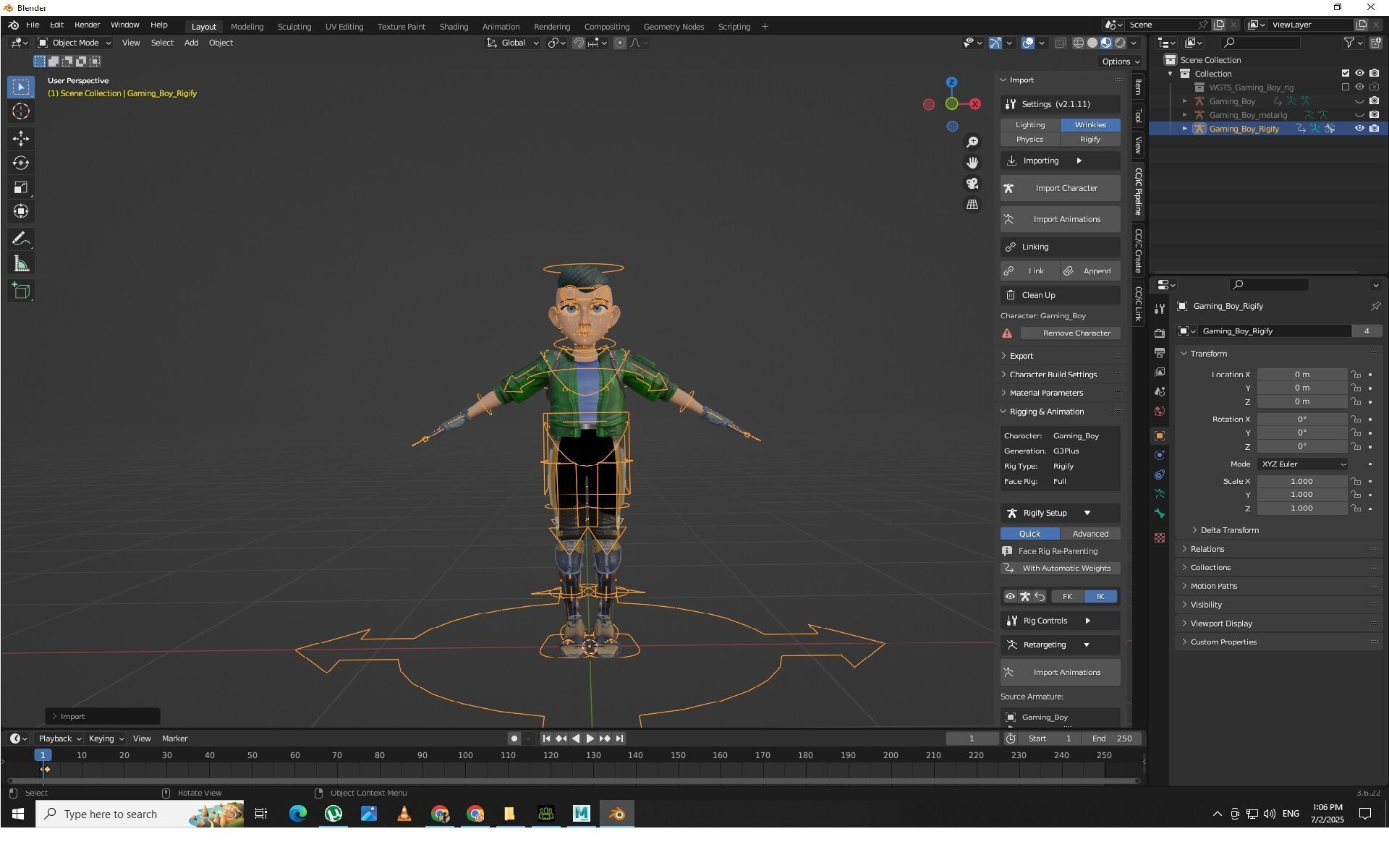Activate the Move tool
Image resolution: width=1389 pixels, height=868 pixels.
(21, 138)
